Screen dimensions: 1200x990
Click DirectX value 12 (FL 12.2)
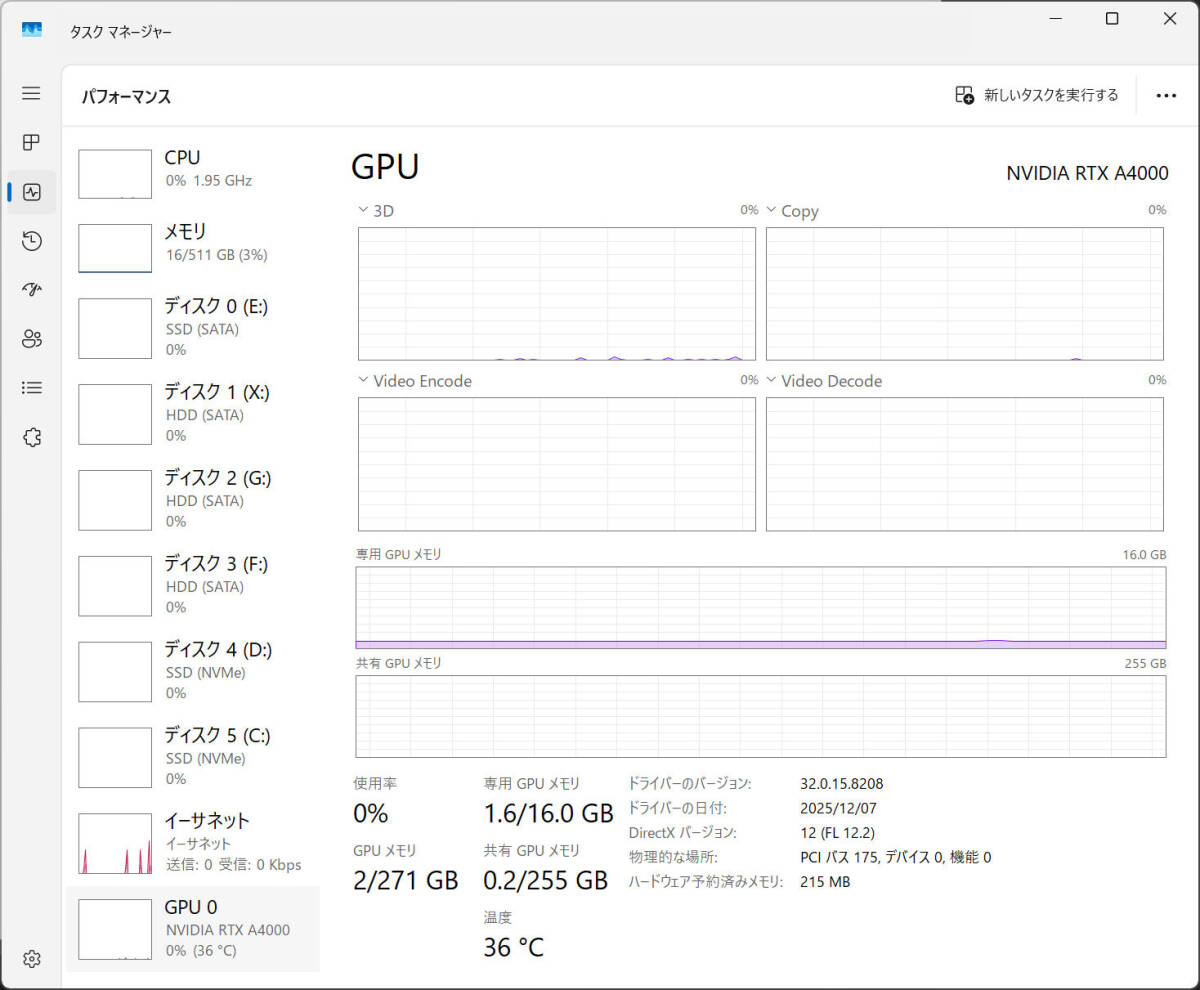click(x=838, y=832)
